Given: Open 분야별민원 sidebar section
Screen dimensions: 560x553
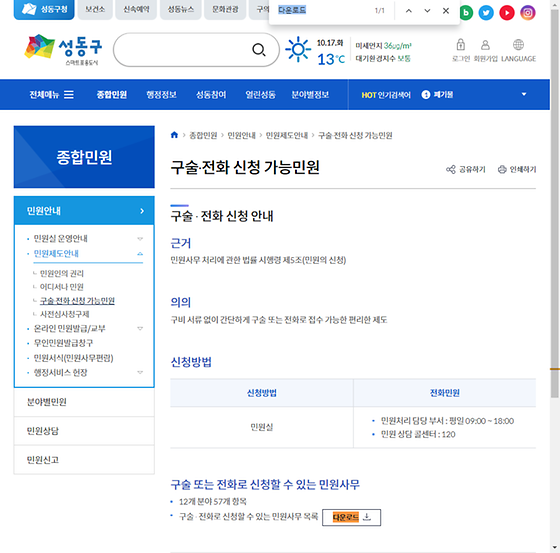Looking at the screenshot, I should (84, 402).
